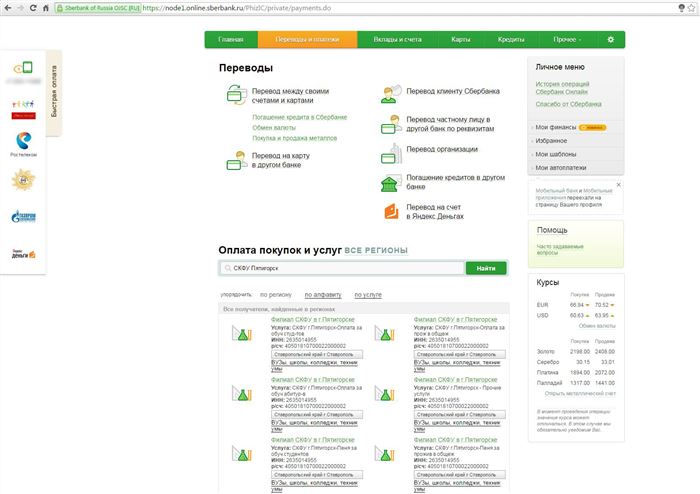Open the Погашение кредита в Сбербанке link
Viewport: 700px width, 494px height.
click(300, 117)
